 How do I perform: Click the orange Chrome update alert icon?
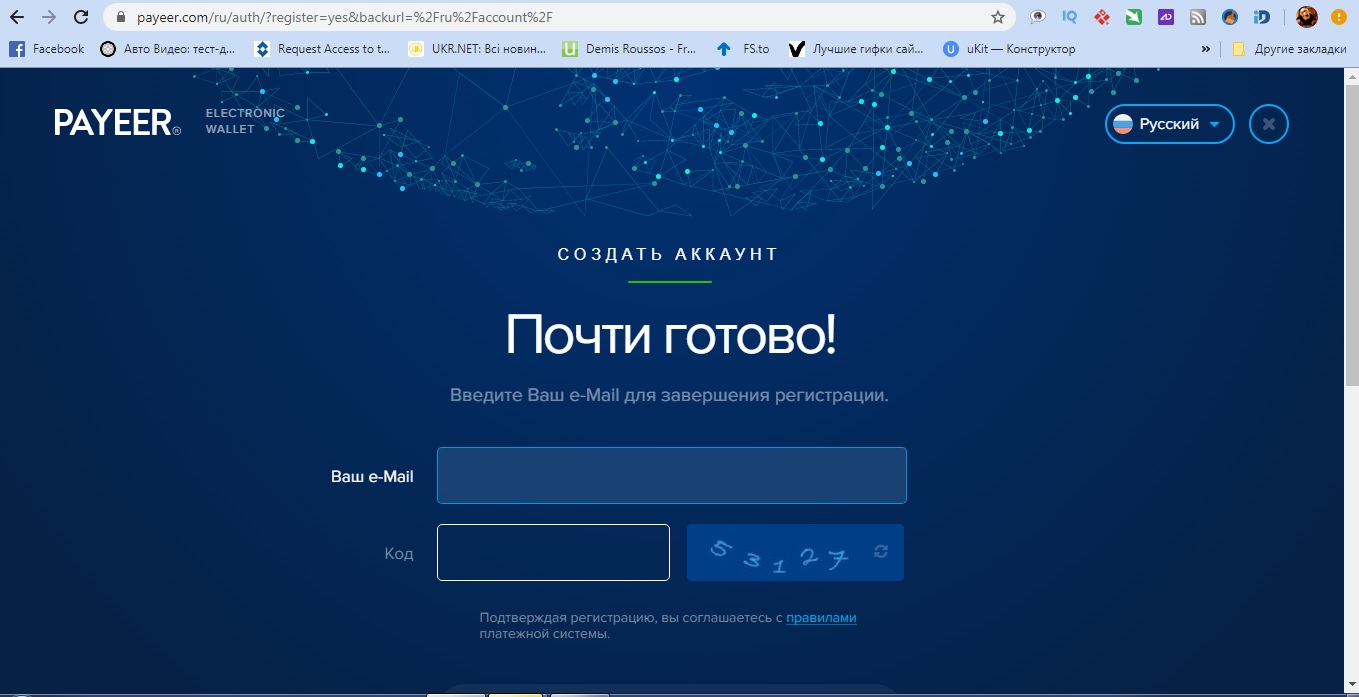pos(1339,17)
